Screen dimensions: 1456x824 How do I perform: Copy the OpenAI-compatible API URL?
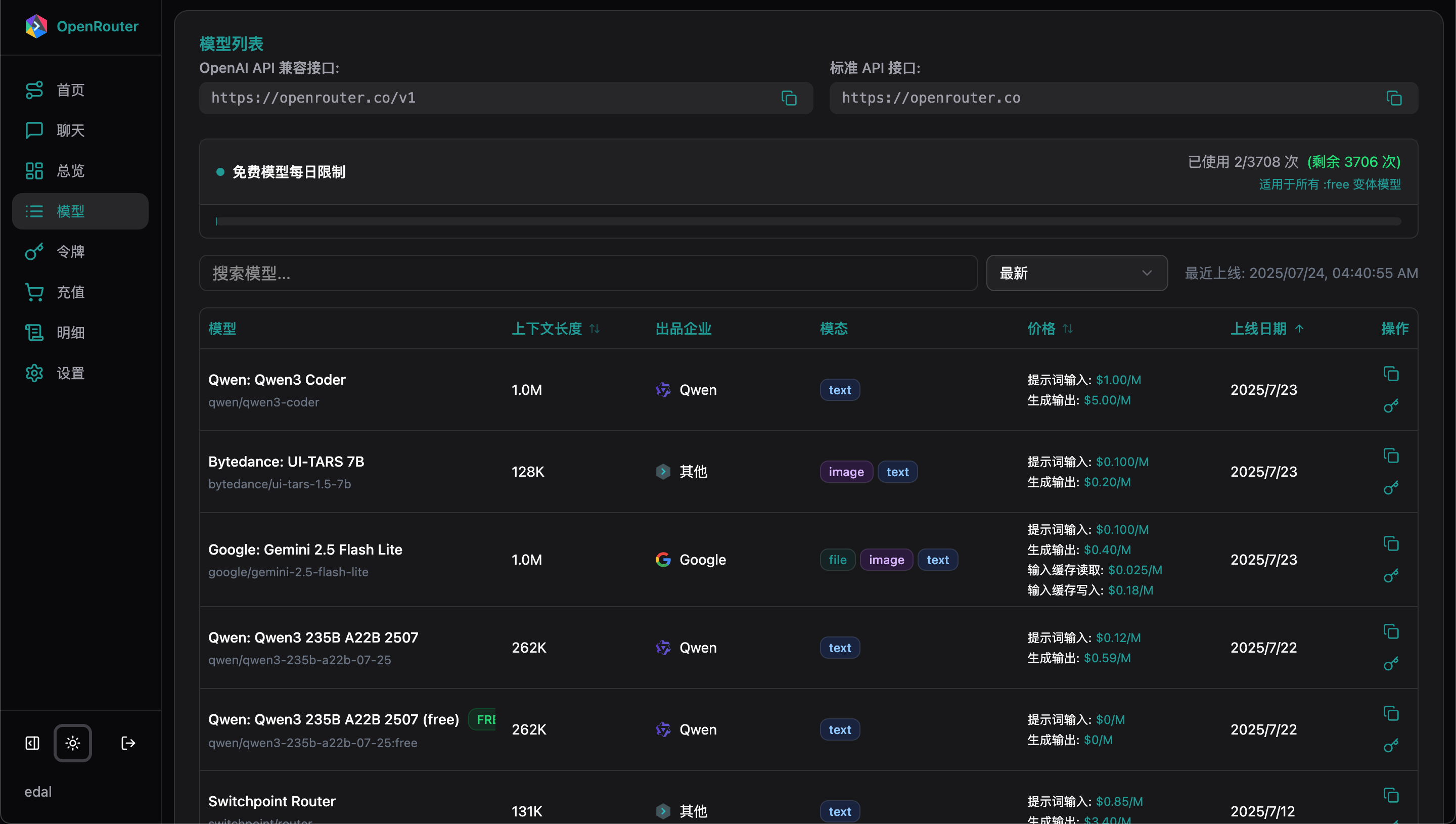click(x=789, y=98)
